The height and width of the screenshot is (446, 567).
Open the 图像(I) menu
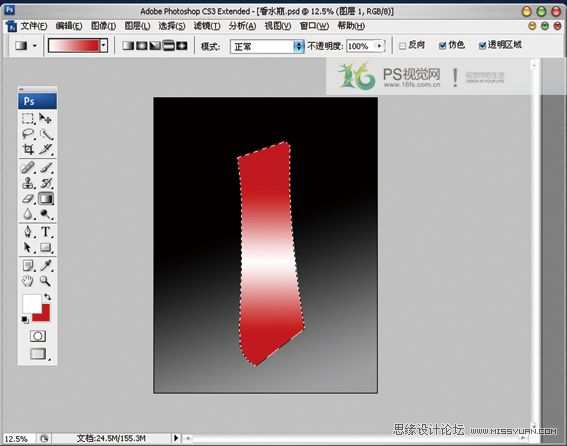(x=103, y=26)
